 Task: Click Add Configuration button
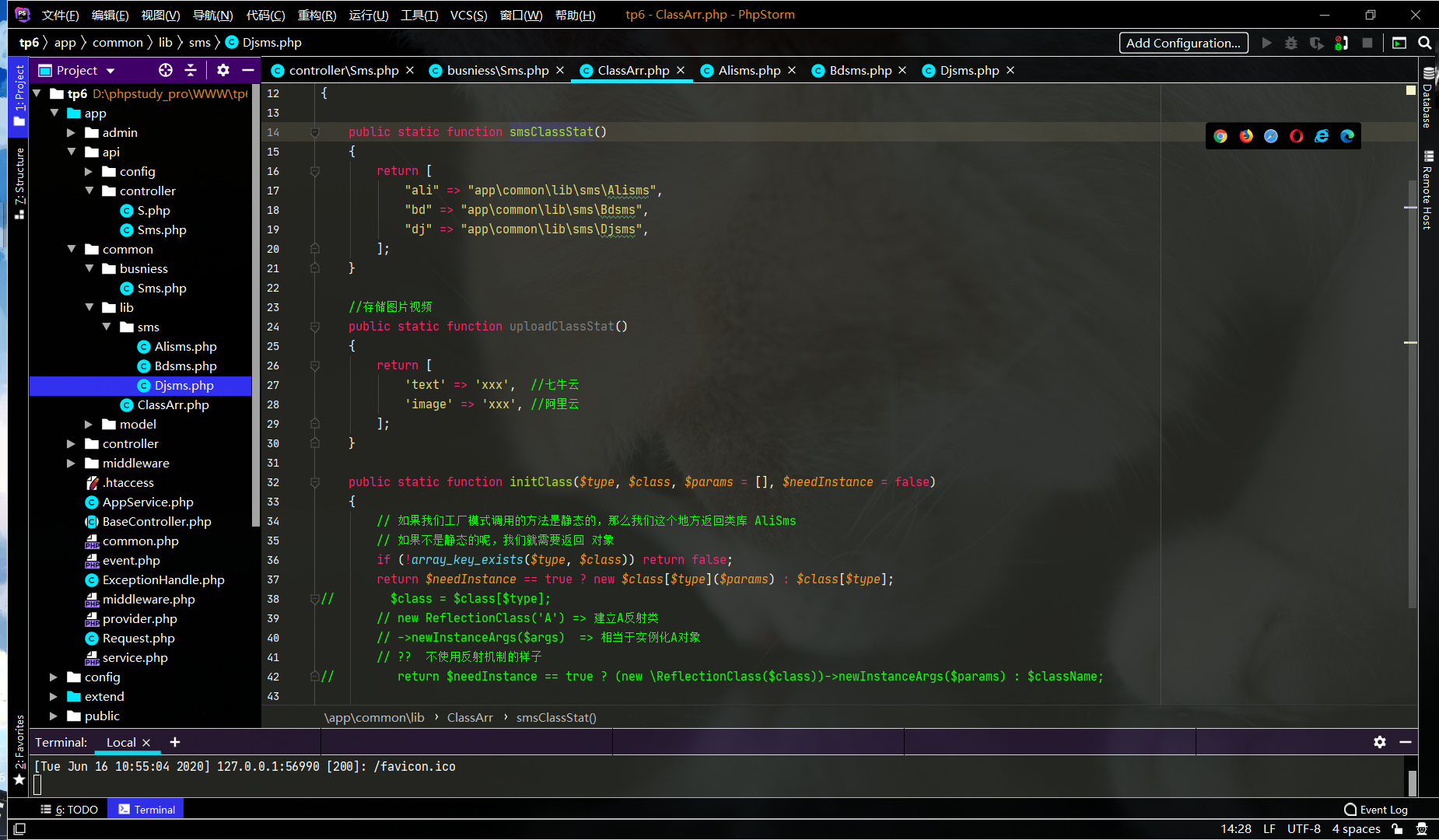1183,43
